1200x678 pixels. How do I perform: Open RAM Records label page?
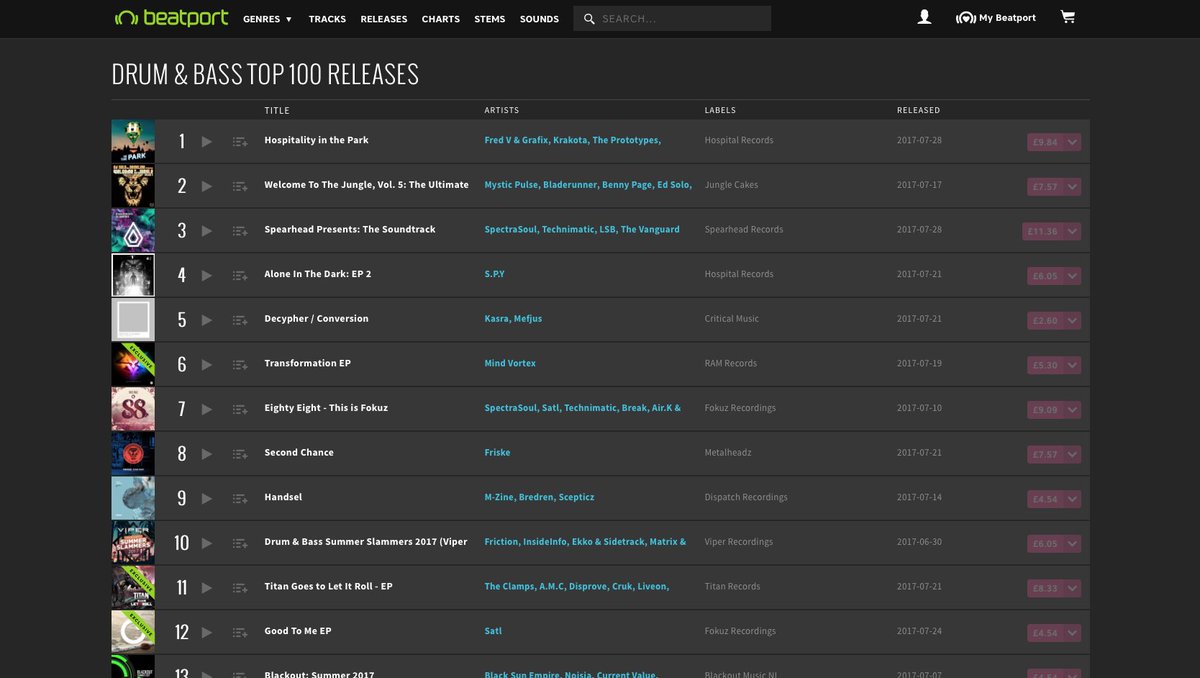[731, 363]
